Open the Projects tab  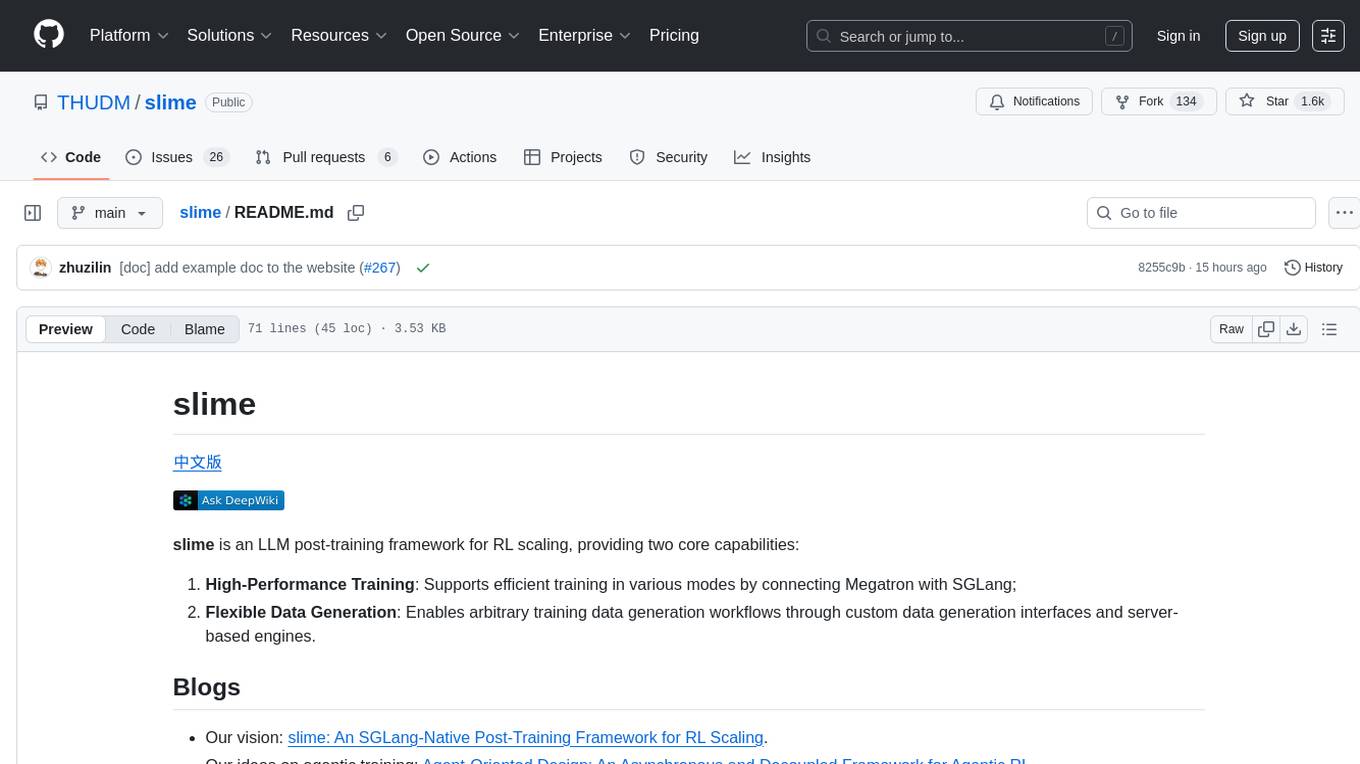pyautogui.click(x=563, y=157)
